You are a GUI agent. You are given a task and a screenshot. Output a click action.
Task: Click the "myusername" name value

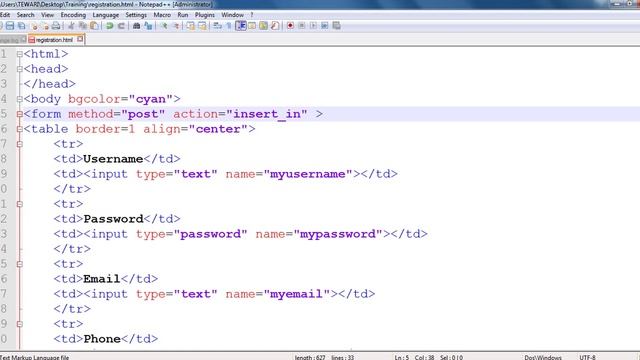308,174
